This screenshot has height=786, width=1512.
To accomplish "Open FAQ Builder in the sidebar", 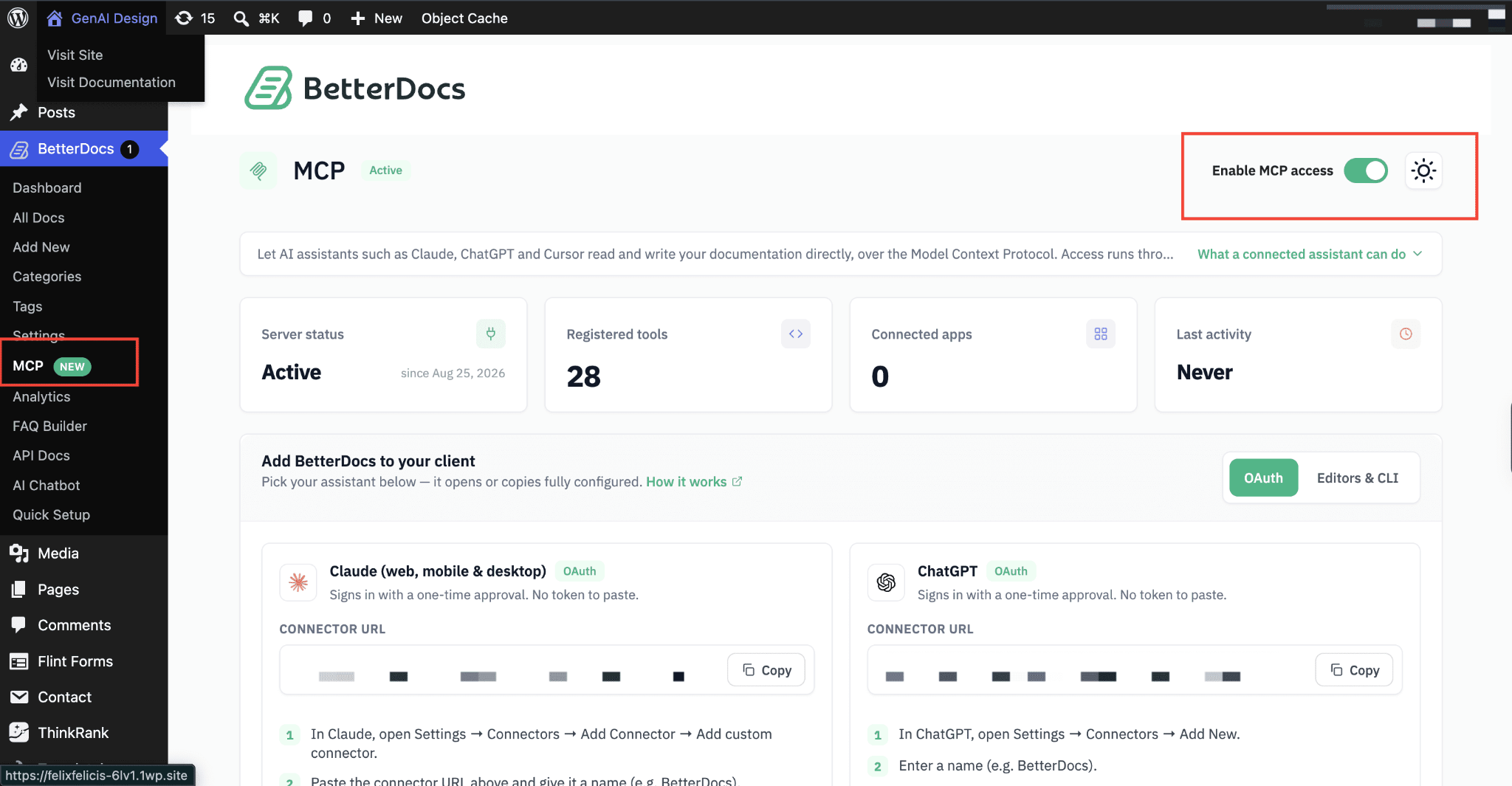I will 49,426.
